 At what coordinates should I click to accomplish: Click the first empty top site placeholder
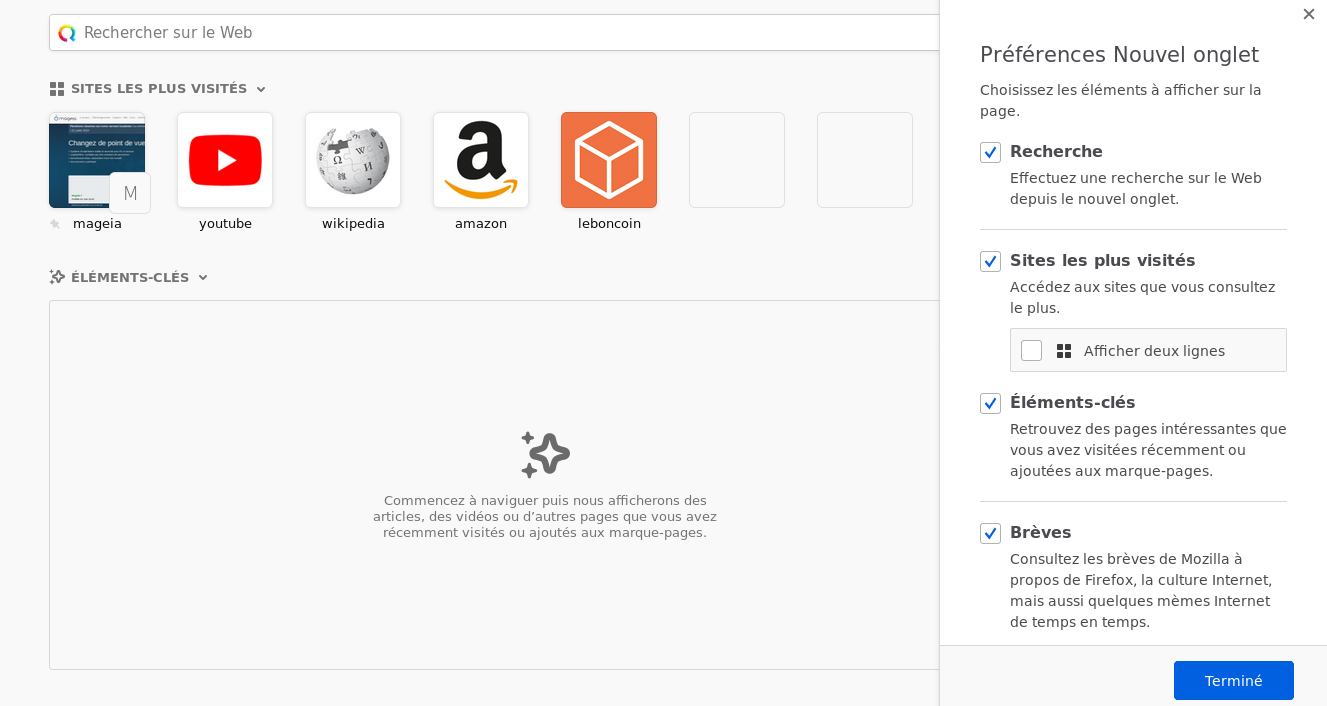click(x=737, y=160)
